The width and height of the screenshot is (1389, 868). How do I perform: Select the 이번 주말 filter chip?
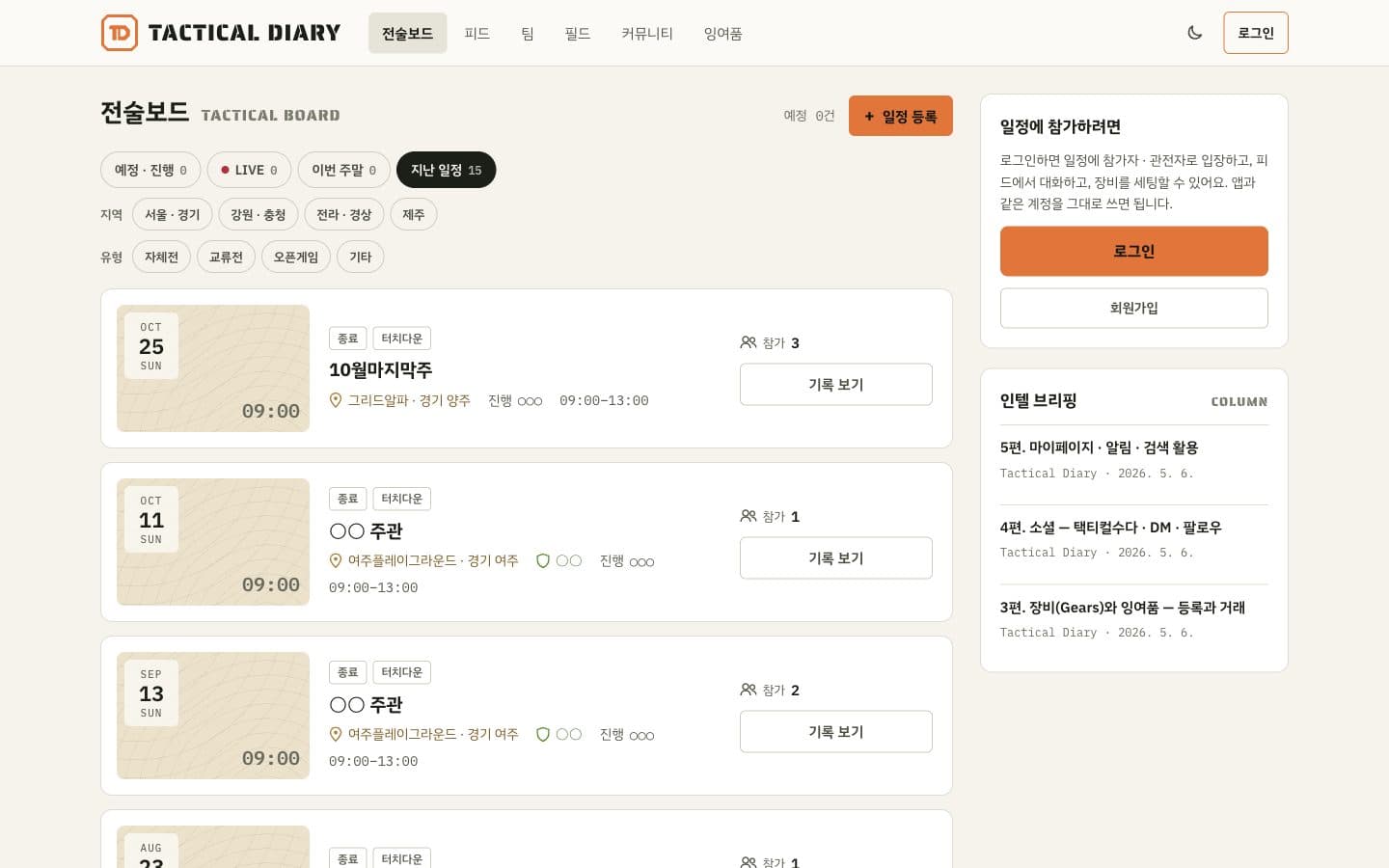click(343, 170)
